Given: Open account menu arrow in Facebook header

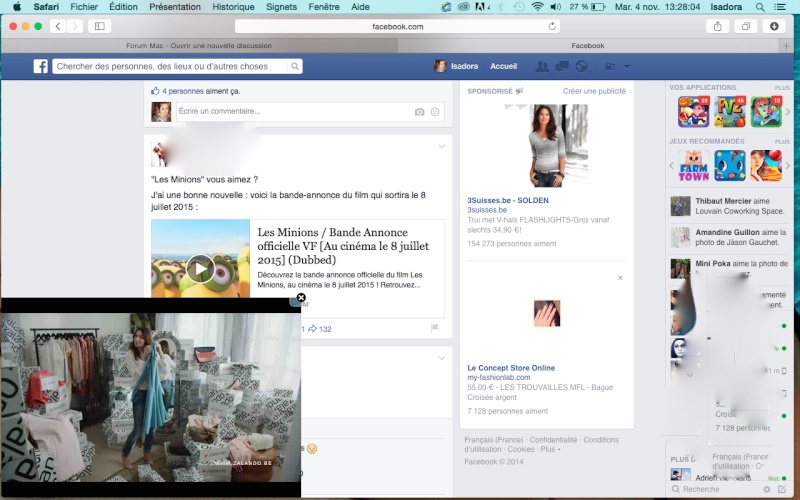Looking at the screenshot, I should (x=627, y=66).
